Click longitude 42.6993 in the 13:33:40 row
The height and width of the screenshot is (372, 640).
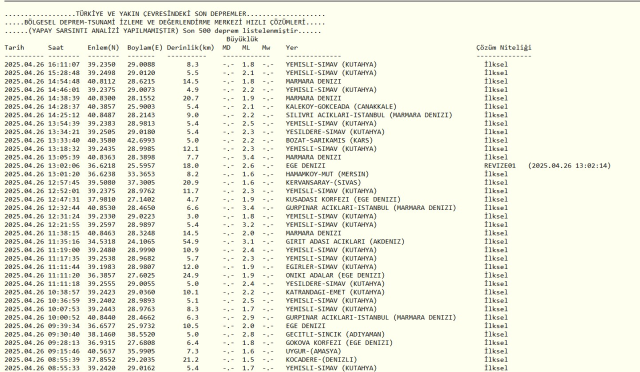tap(141, 140)
